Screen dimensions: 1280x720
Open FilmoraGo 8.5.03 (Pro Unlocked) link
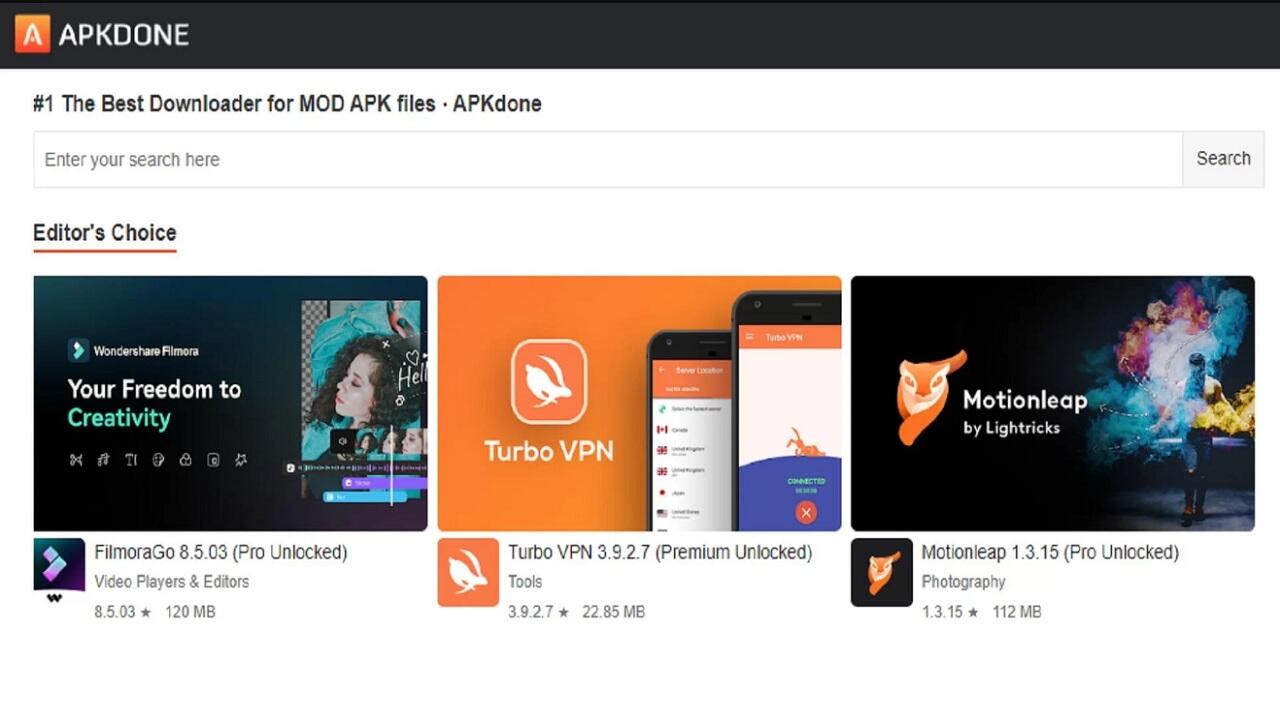tap(221, 552)
